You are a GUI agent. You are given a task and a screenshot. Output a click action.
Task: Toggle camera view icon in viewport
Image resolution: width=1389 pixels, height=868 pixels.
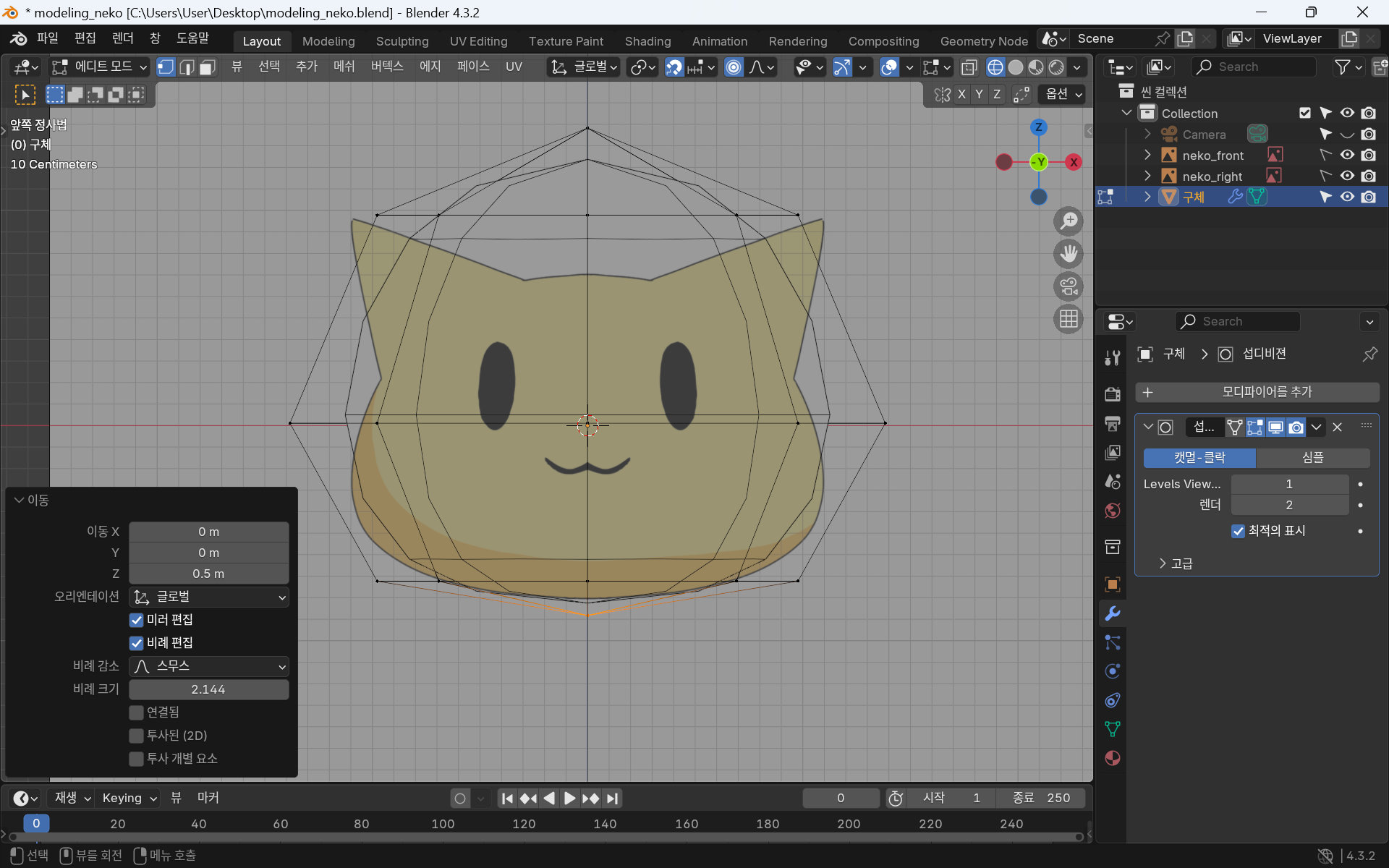(1069, 286)
